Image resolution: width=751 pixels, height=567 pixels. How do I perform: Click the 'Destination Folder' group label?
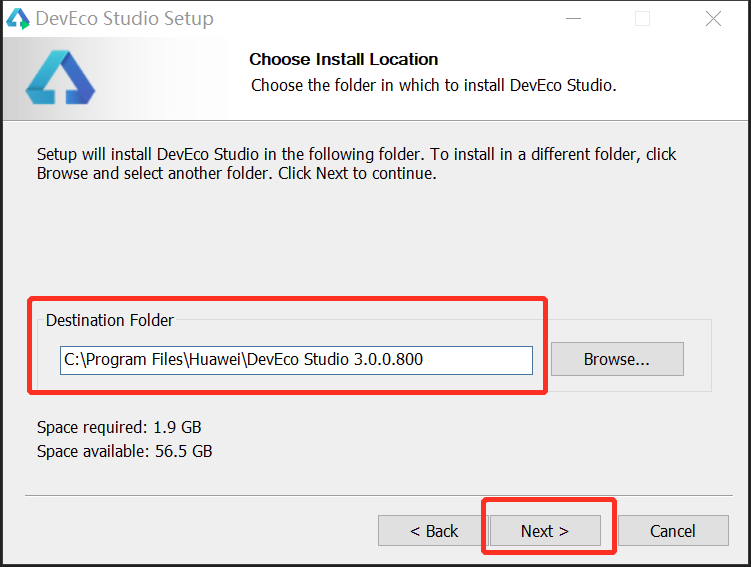(110, 320)
